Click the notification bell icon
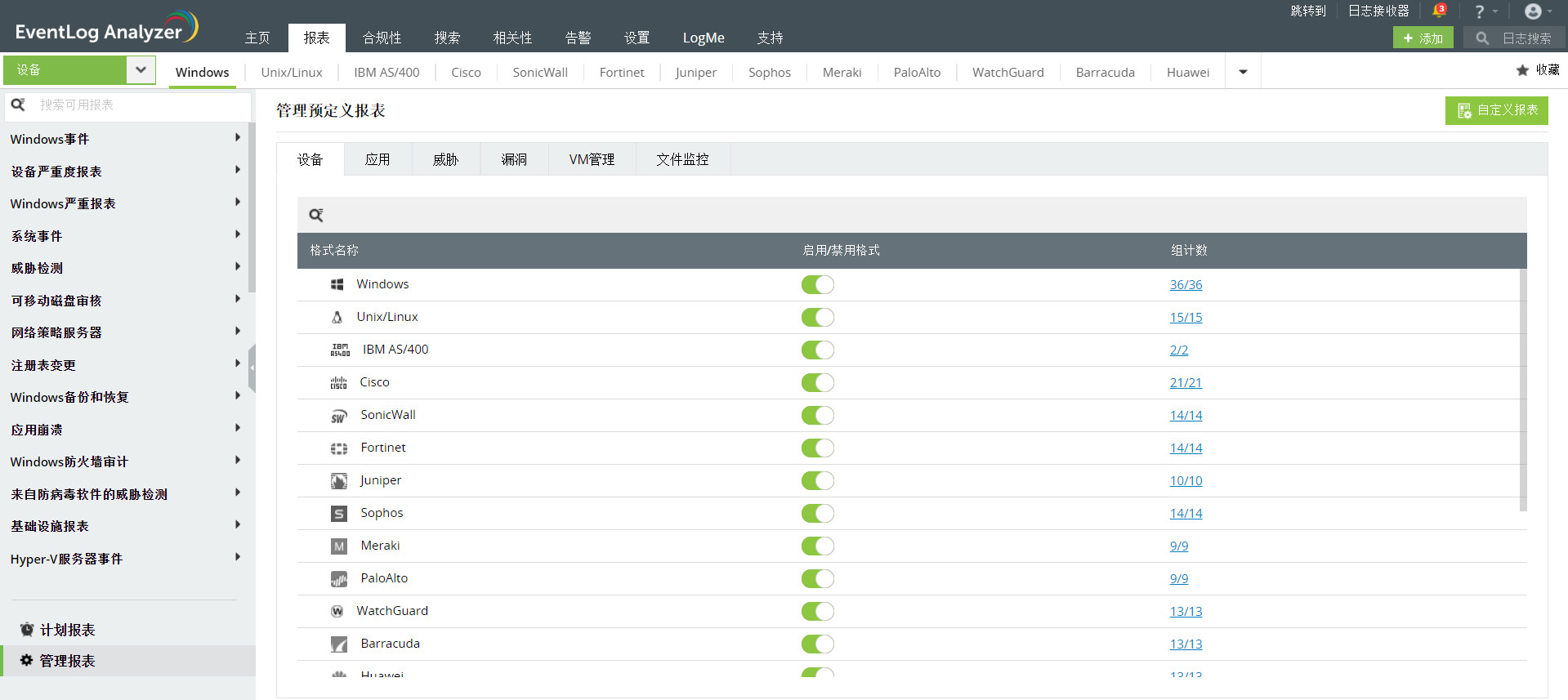 coord(1439,11)
